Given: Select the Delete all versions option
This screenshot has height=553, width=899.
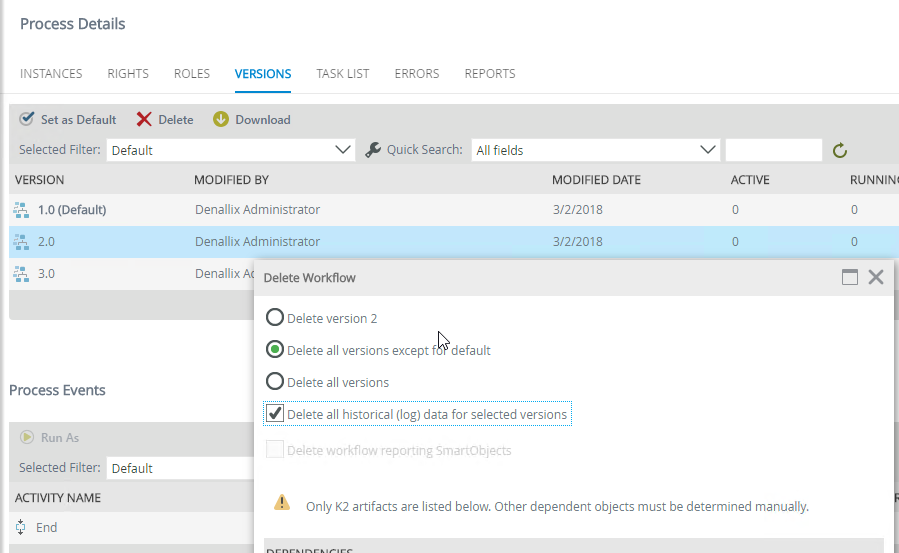Looking at the screenshot, I should [275, 382].
